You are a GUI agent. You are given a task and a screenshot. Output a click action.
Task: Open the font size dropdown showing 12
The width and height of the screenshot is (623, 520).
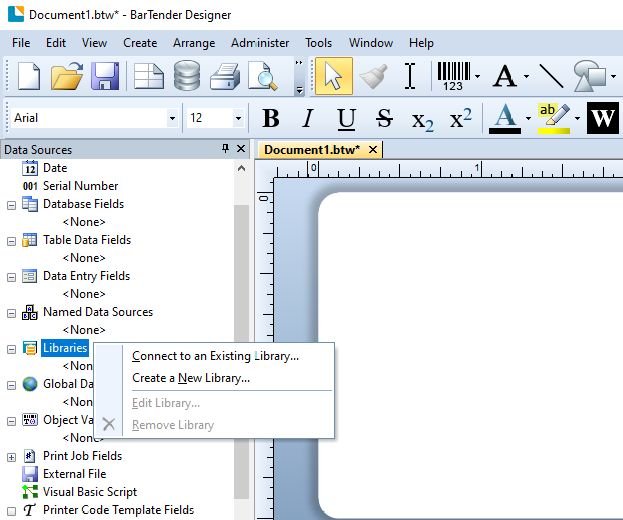tap(238, 118)
